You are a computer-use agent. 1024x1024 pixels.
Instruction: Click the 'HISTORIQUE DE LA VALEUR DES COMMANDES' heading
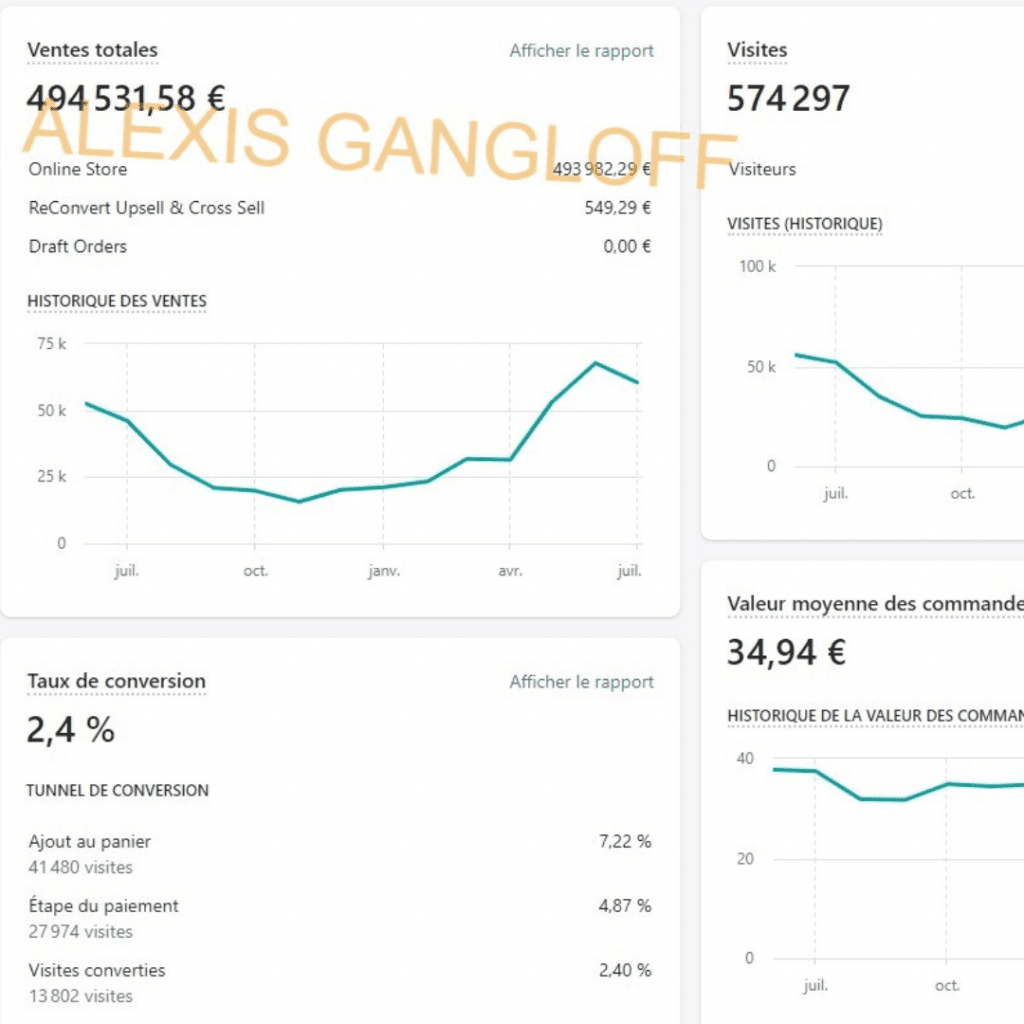pos(875,716)
